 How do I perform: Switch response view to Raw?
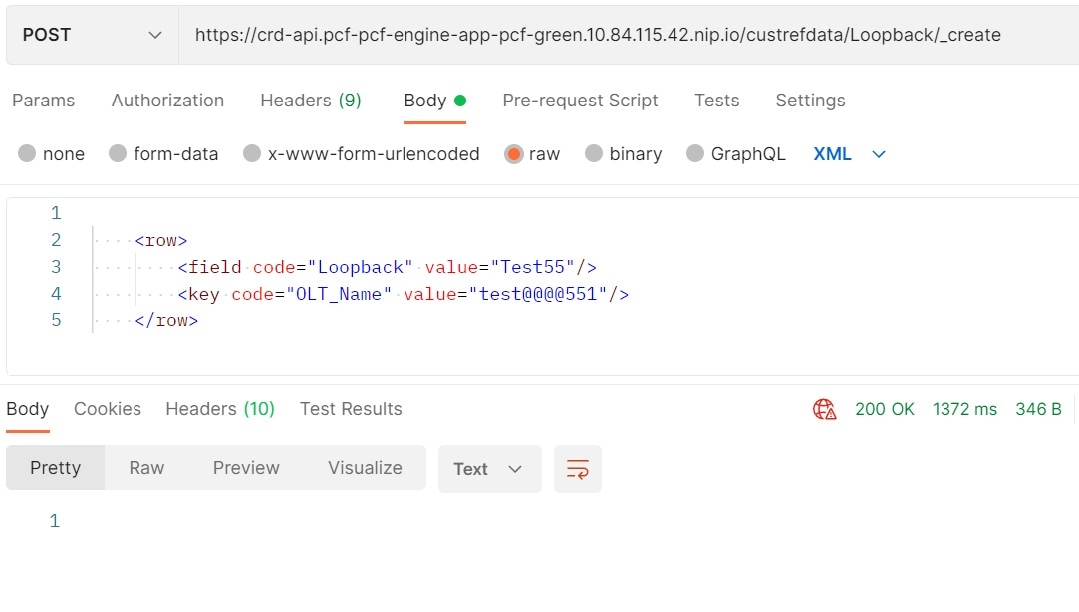click(147, 468)
